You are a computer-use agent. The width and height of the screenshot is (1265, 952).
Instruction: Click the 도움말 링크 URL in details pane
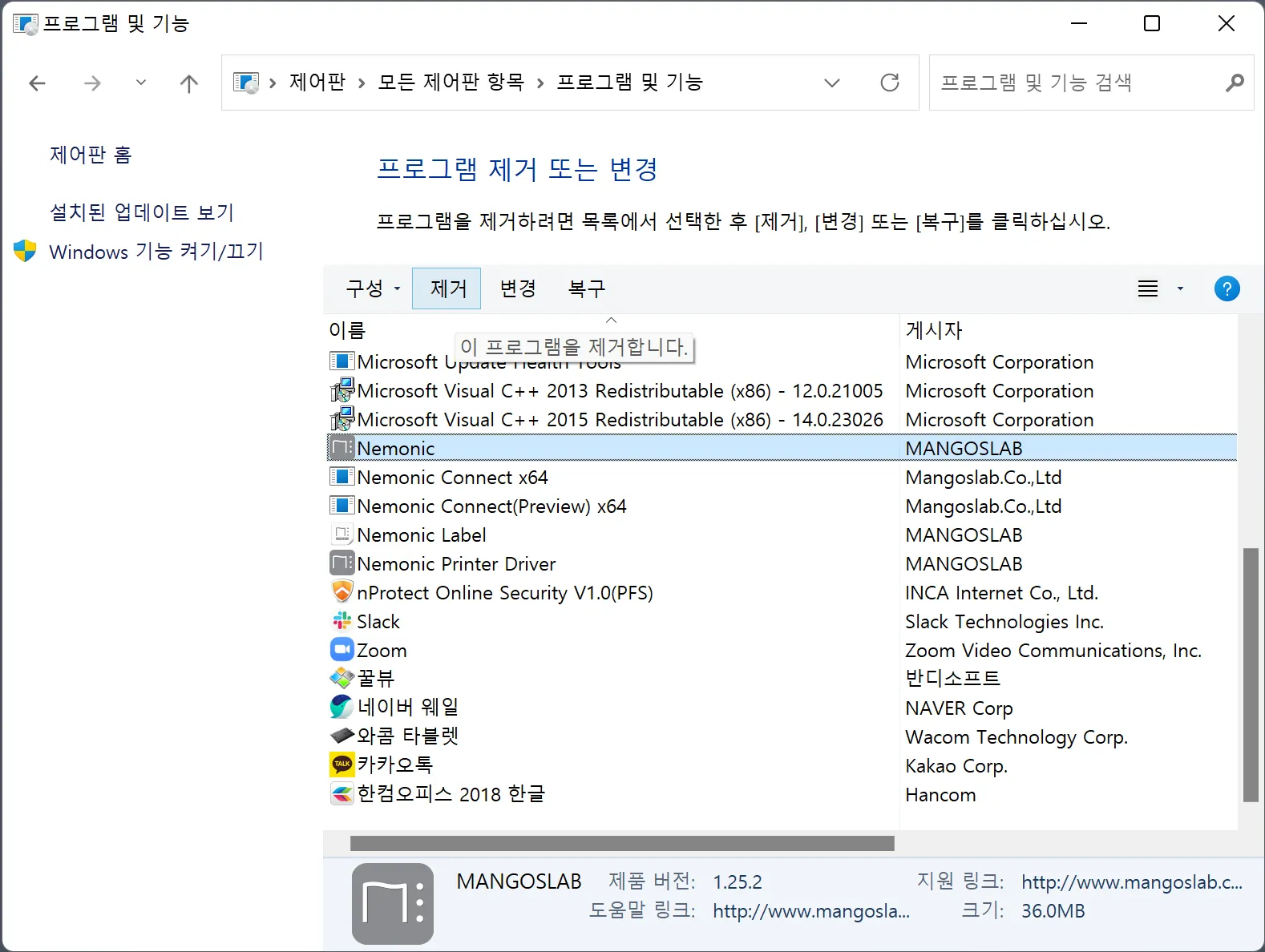[x=811, y=911]
